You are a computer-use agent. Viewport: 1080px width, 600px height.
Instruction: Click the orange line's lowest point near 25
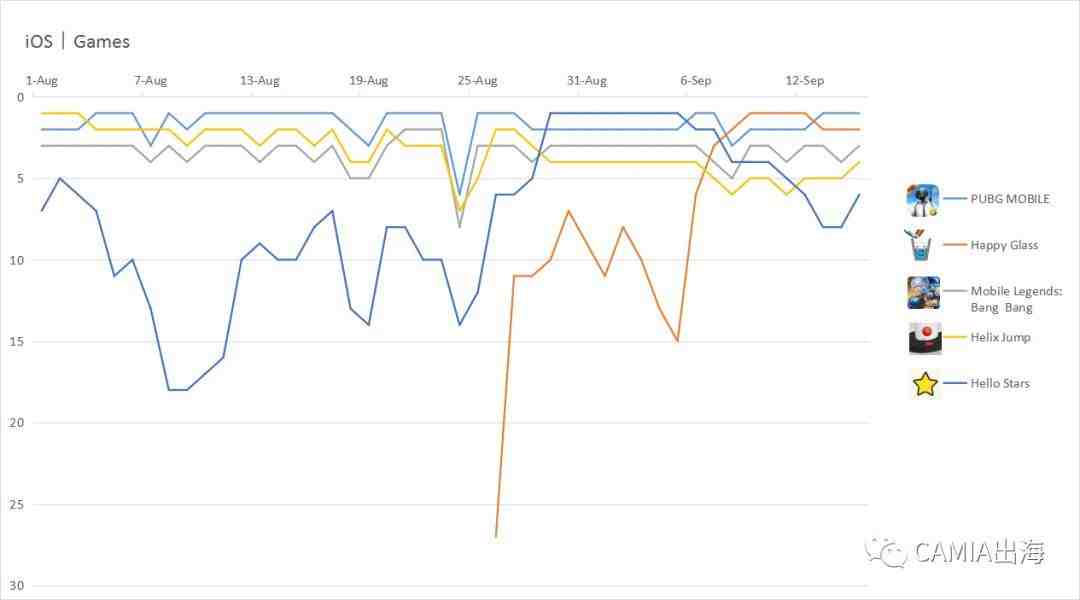(496, 537)
